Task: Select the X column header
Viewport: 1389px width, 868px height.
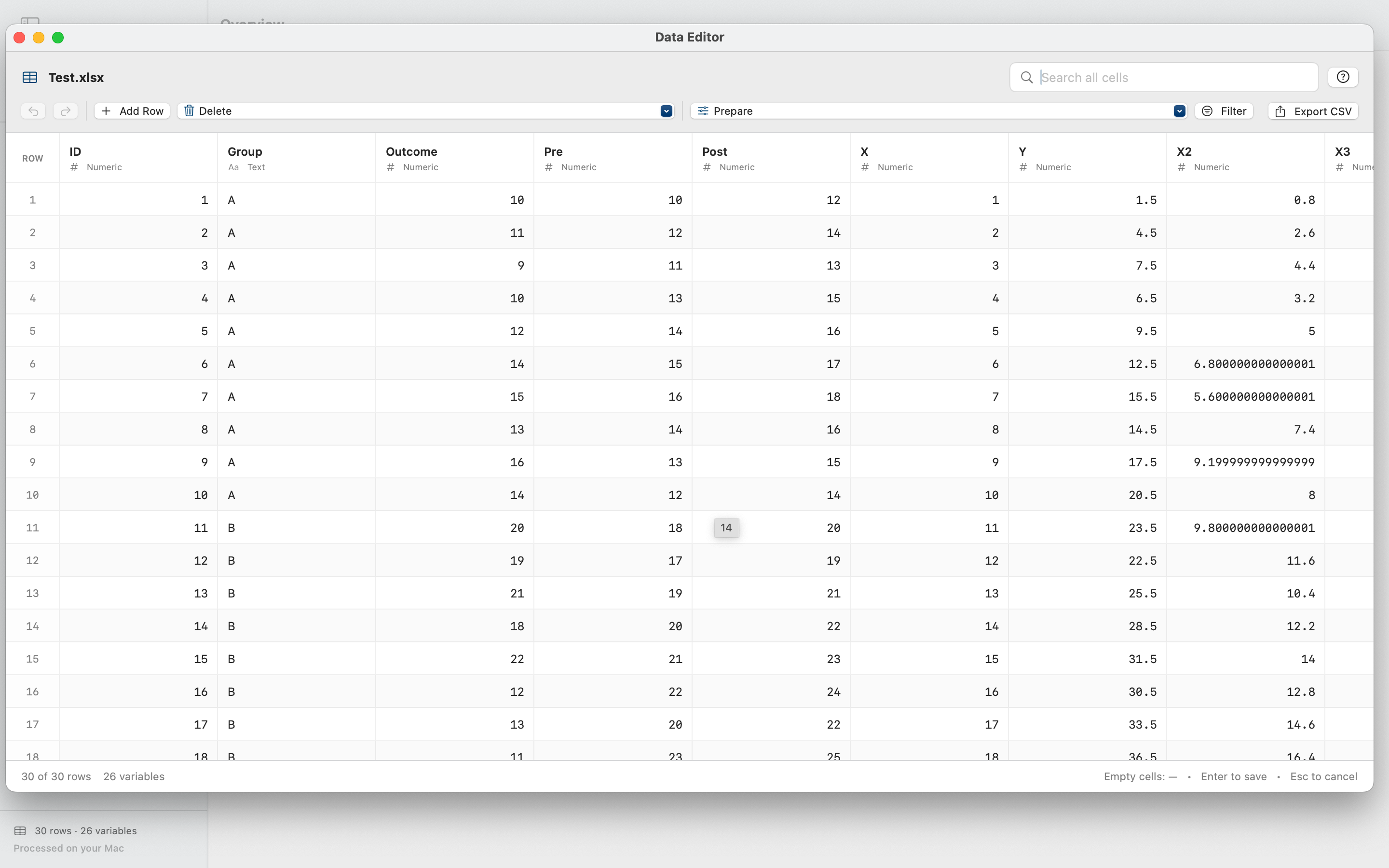Action: [x=930, y=159]
